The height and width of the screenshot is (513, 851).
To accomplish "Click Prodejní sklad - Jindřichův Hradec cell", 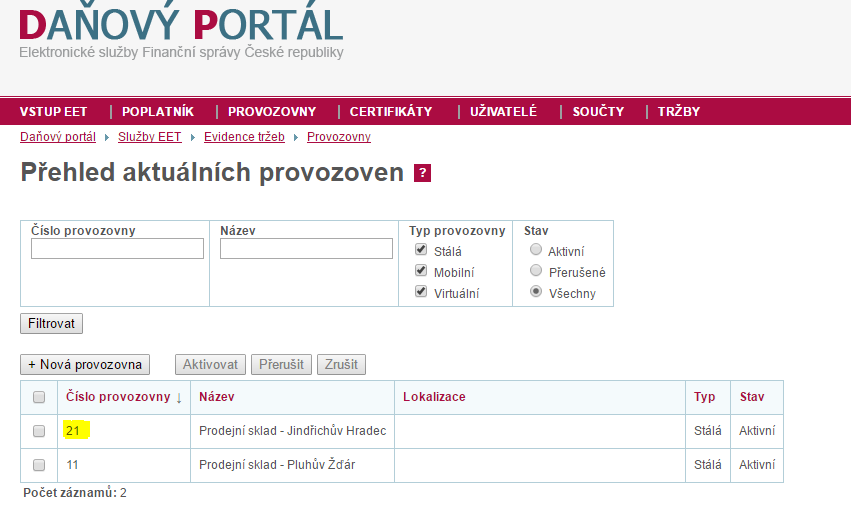I will click(293, 431).
